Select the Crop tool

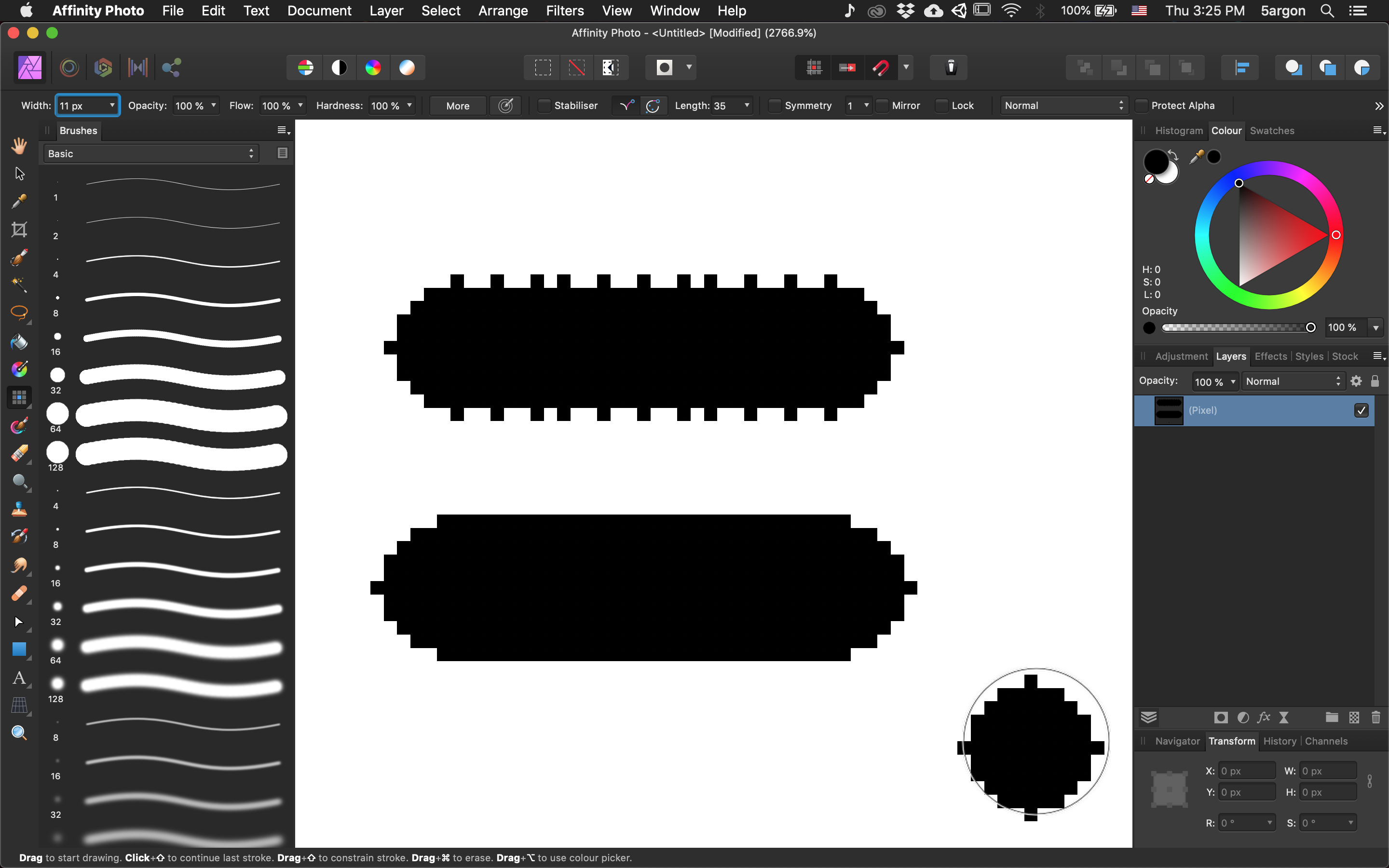point(19,230)
